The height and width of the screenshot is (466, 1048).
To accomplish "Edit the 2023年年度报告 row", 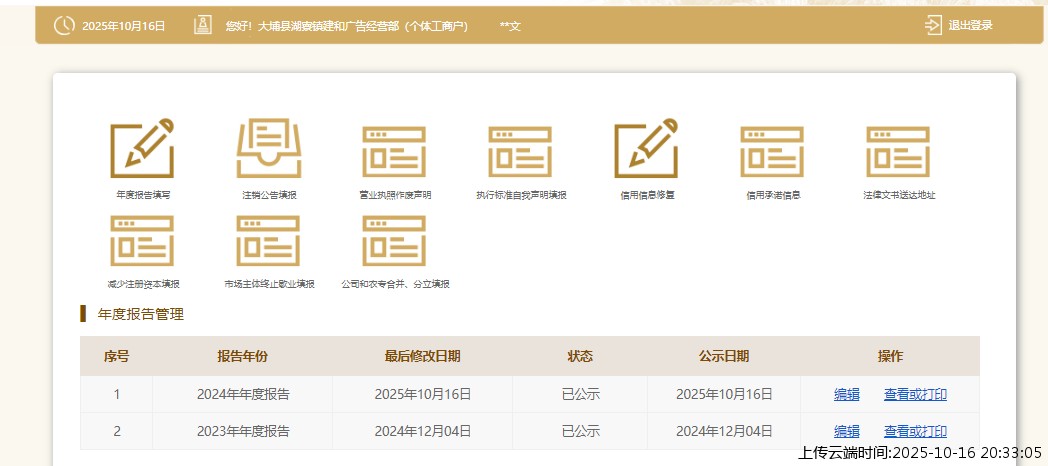I will [x=846, y=431].
